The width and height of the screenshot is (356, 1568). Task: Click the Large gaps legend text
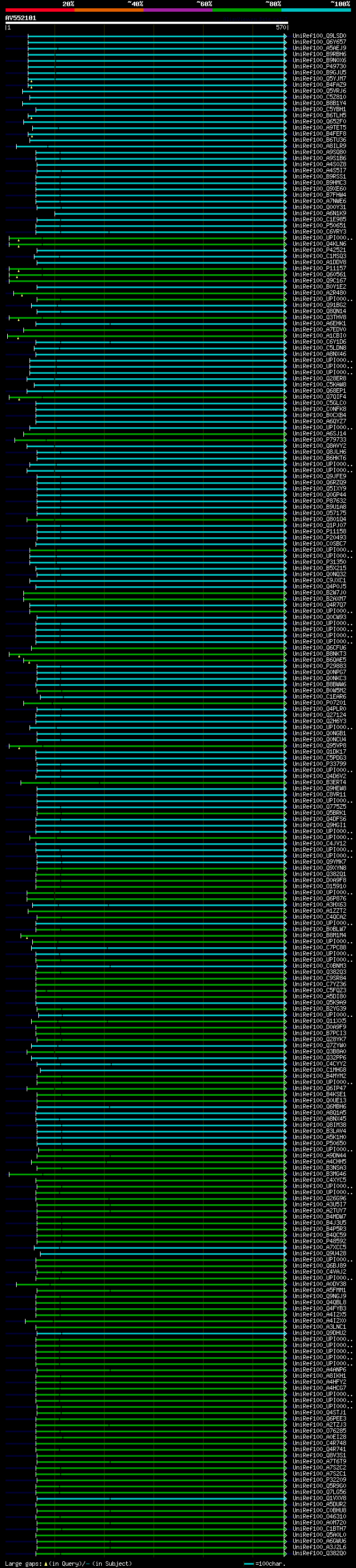coord(68,1564)
